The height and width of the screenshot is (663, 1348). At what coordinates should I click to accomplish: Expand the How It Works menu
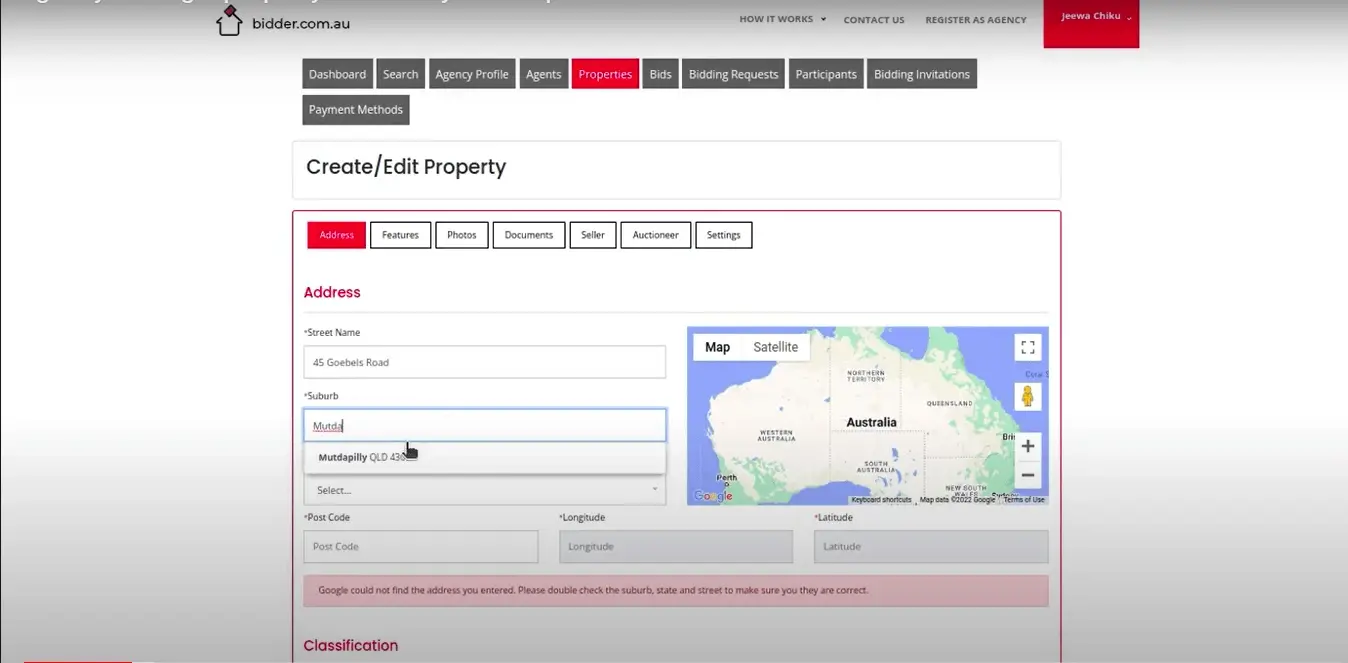tap(782, 19)
